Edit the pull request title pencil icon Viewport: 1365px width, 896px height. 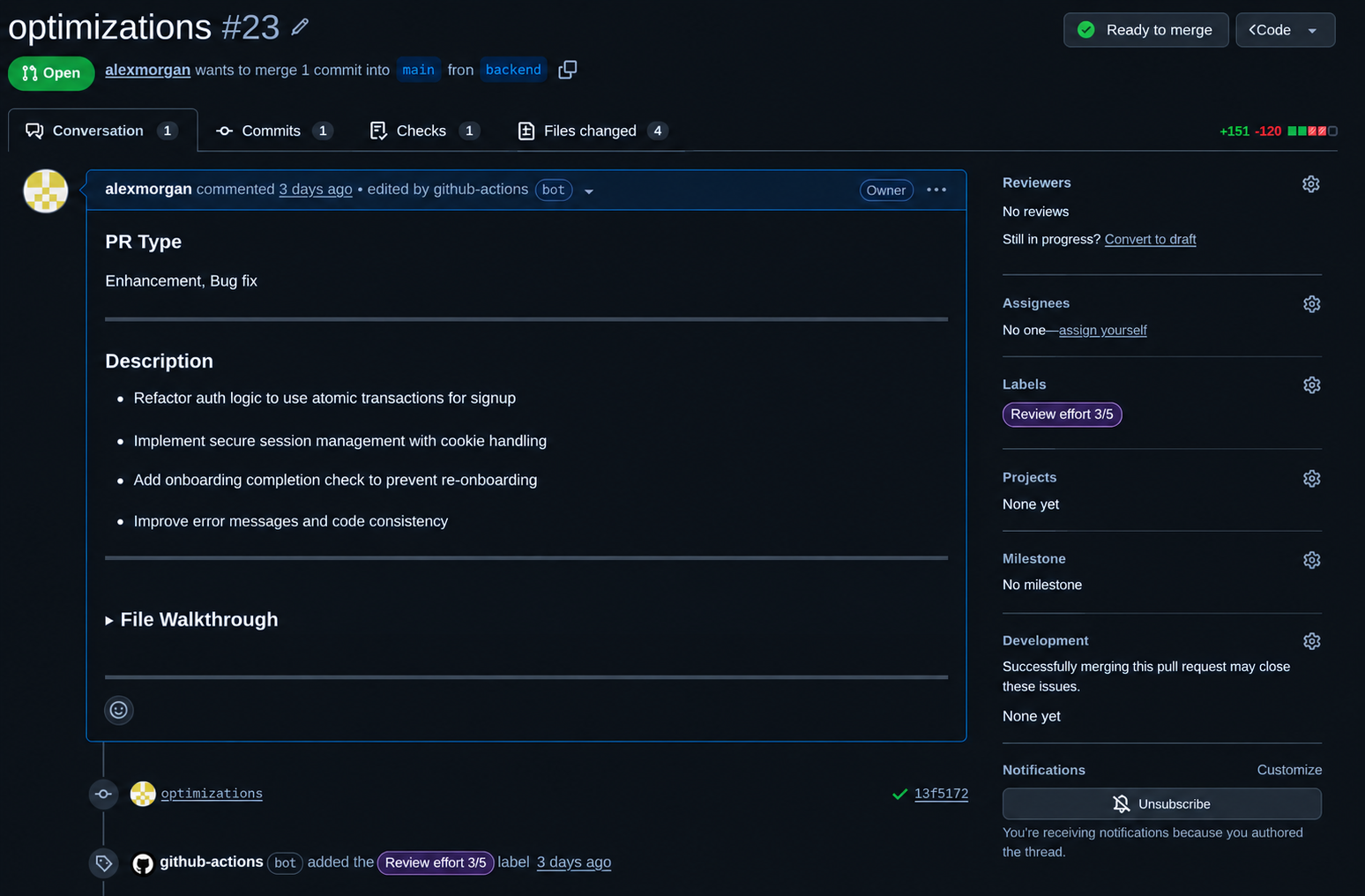coord(300,27)
